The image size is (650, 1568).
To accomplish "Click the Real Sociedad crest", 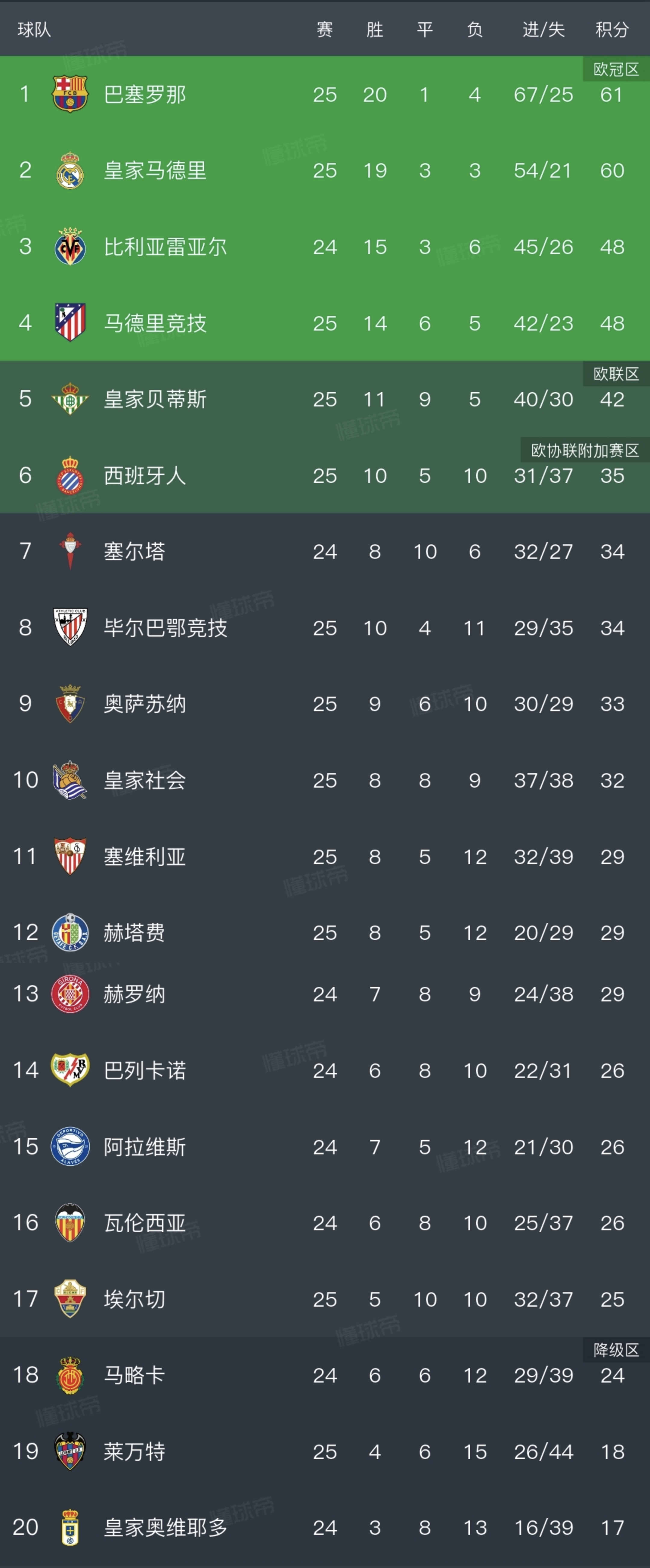I will (70, 780).
